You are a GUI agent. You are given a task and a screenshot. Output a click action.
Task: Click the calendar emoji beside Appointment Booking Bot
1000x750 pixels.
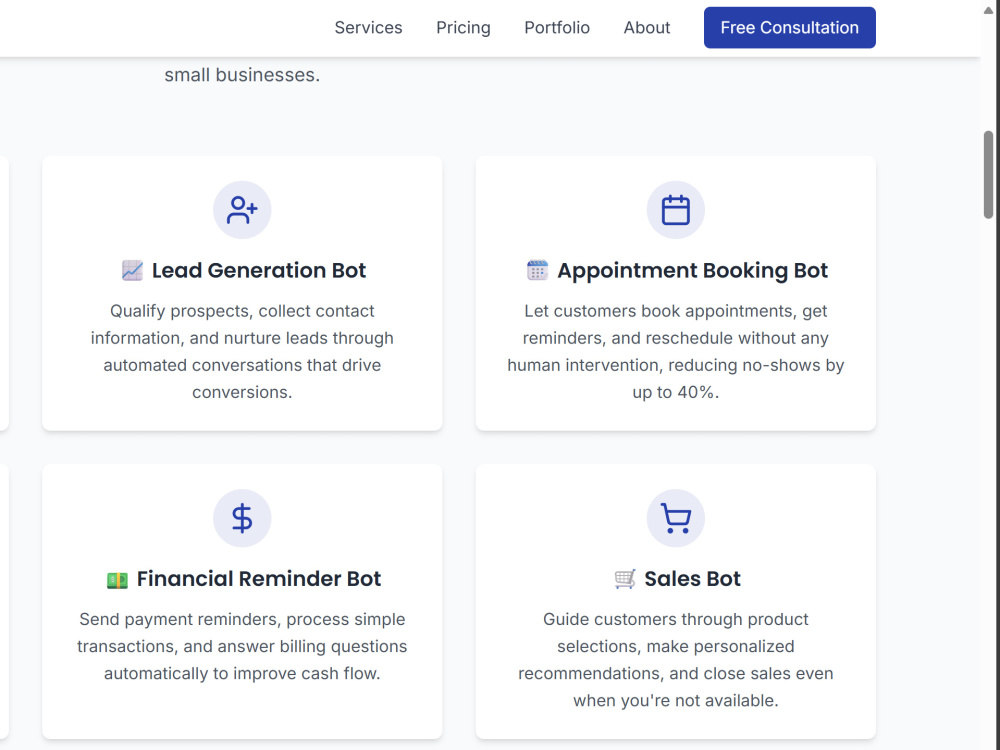tap(537, 270)
